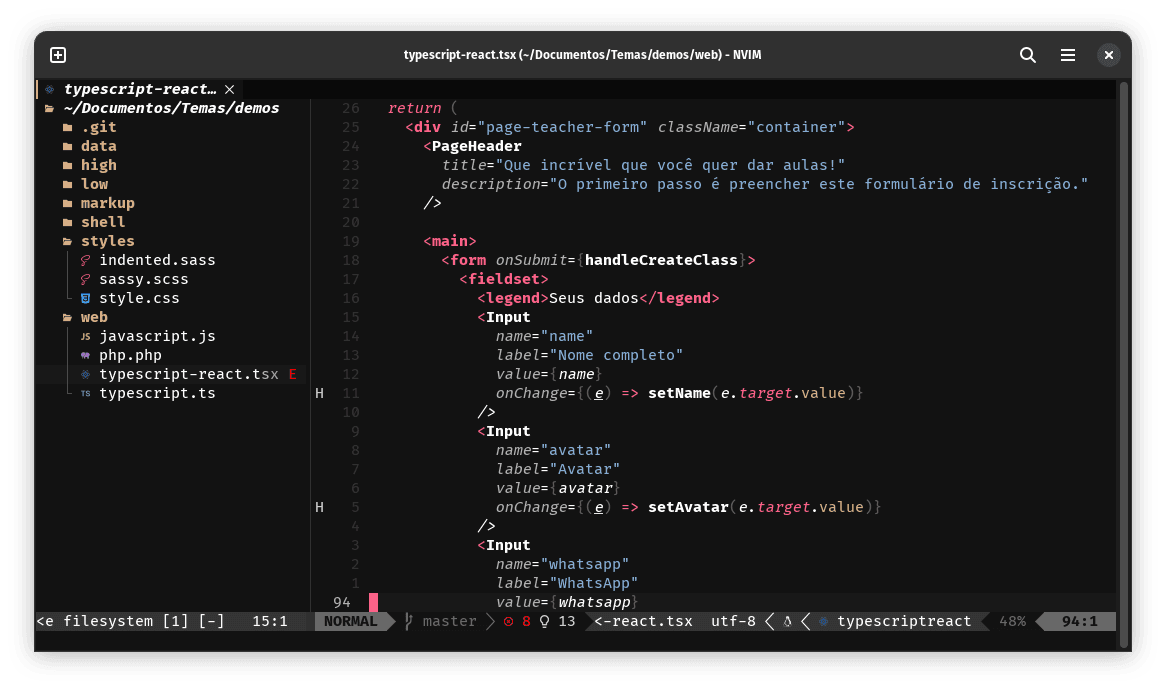
Task: Click the Linux penguin icon in statusline
Action: tap(787, 622)
